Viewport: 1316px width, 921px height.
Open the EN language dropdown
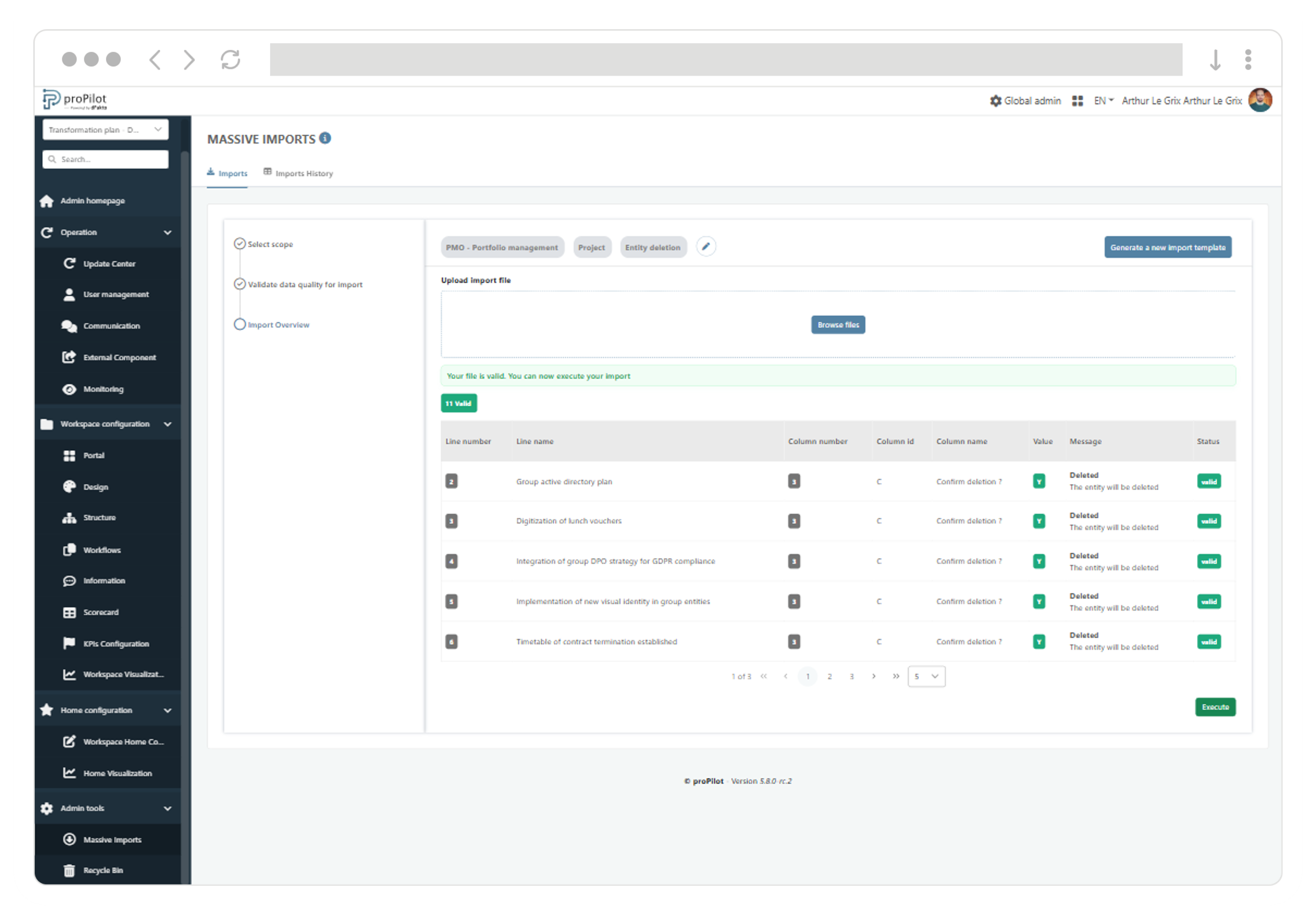point(1103,101)
